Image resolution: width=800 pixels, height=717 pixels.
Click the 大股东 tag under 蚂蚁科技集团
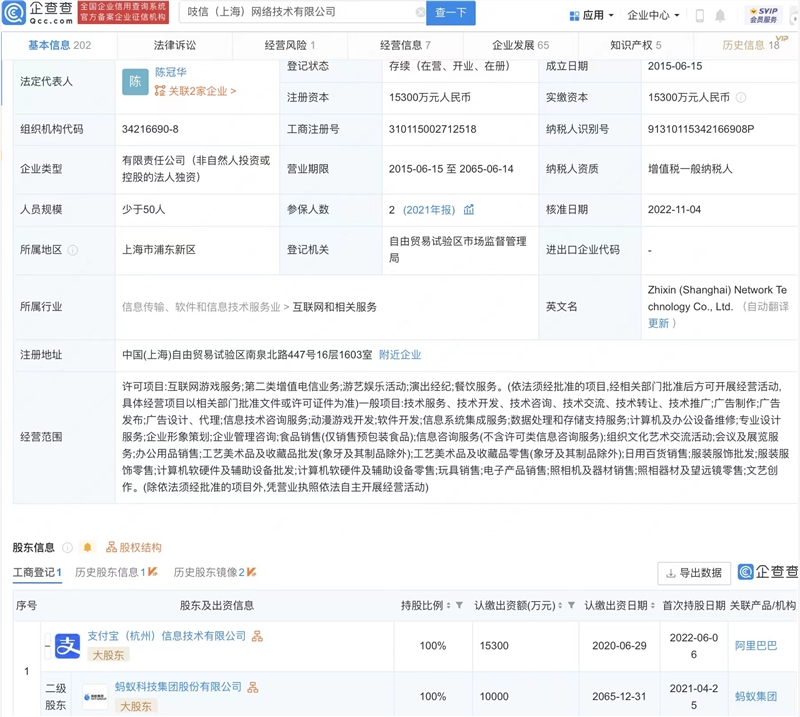136,706
